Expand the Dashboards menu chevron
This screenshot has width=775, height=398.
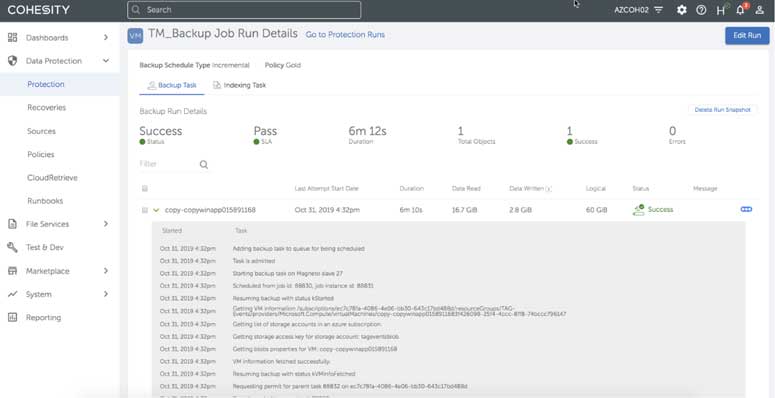(106, 38)
